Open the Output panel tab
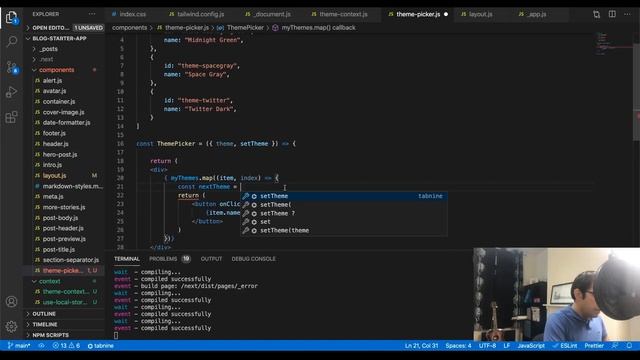Viewport: 640px width, 360px height. (211, 259)
